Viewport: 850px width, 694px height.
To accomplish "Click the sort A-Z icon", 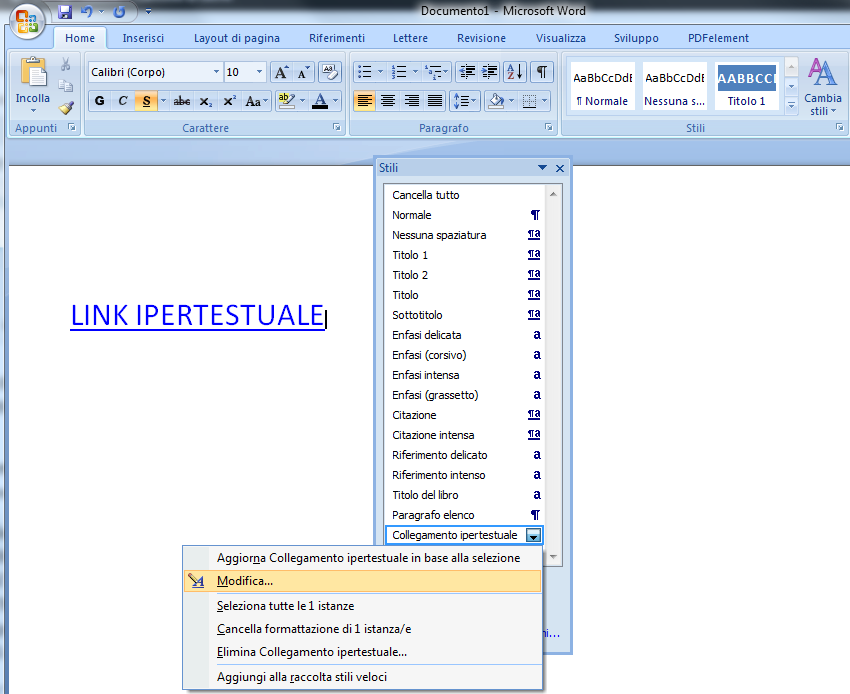I will (x=515, y=72).
